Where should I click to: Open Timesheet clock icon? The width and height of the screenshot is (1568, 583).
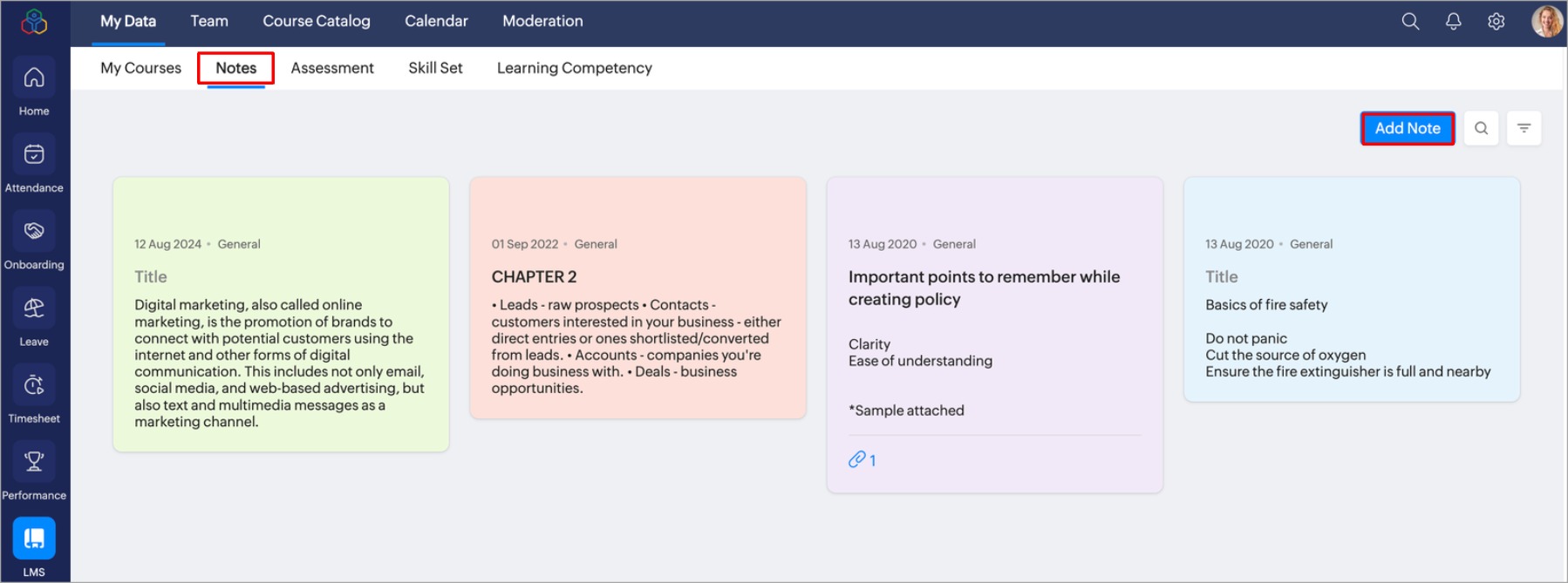pos(34,385)
